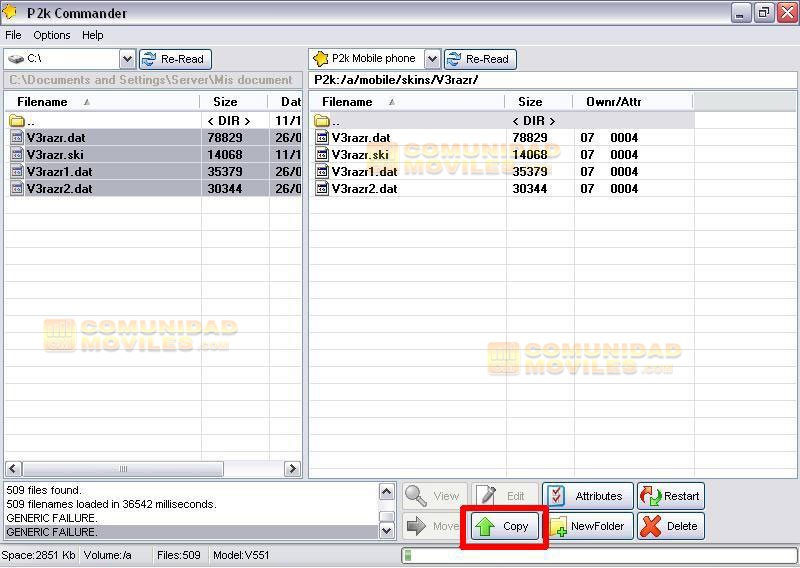
Task: Click the green arrow Copy button
Action: pyautogui.click(x=505, y=526)
